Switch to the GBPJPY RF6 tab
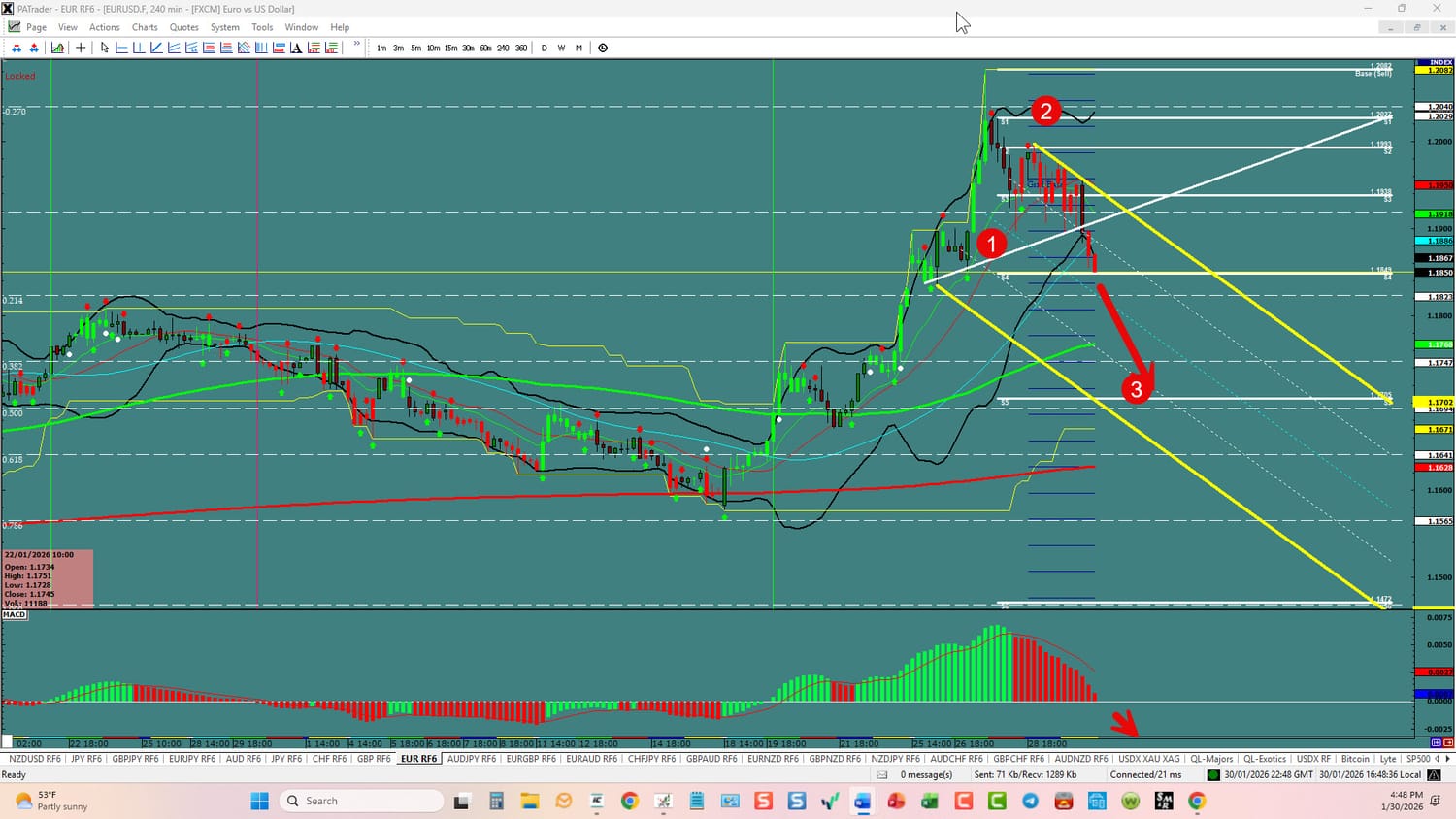The image size is (1456, 819). click(x=136, y=759)
